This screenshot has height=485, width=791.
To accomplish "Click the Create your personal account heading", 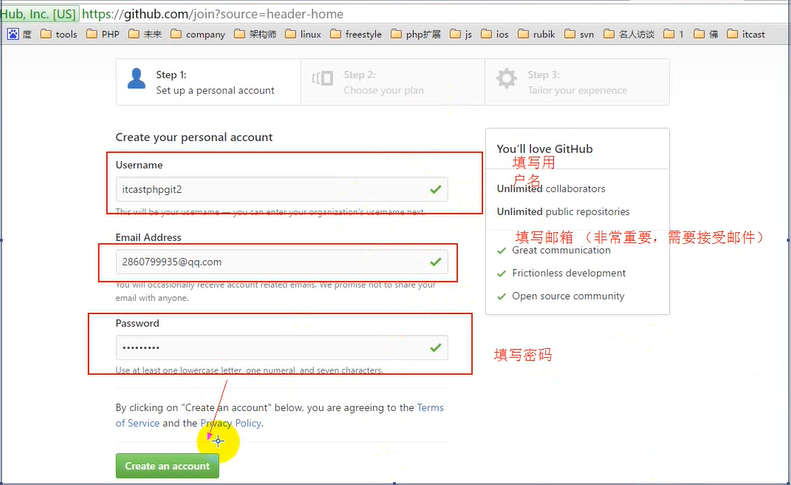I will point(194,137).
